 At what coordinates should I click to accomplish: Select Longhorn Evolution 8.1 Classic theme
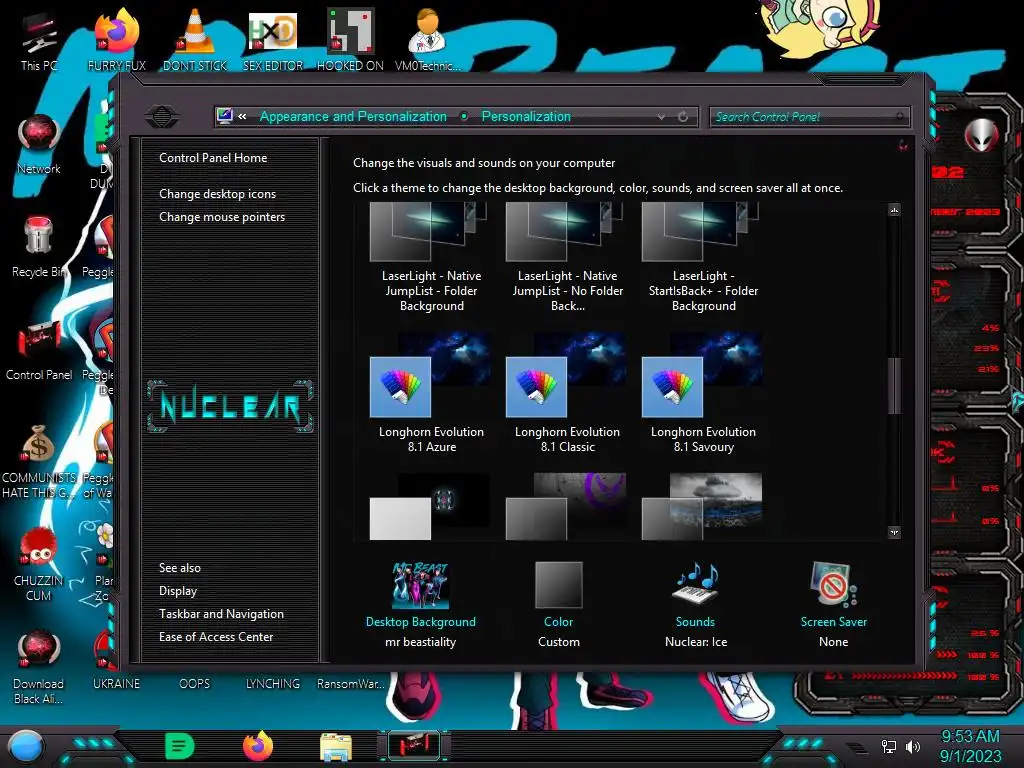coord(568,394)
